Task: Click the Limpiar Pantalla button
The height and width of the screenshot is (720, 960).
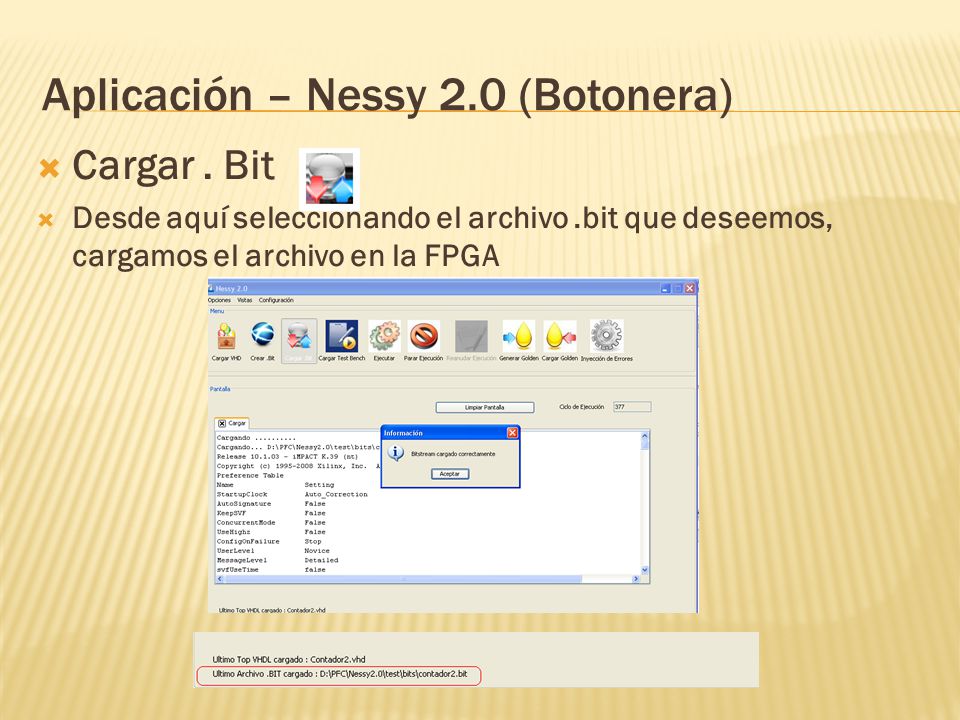Action: (x=485, y=407)
